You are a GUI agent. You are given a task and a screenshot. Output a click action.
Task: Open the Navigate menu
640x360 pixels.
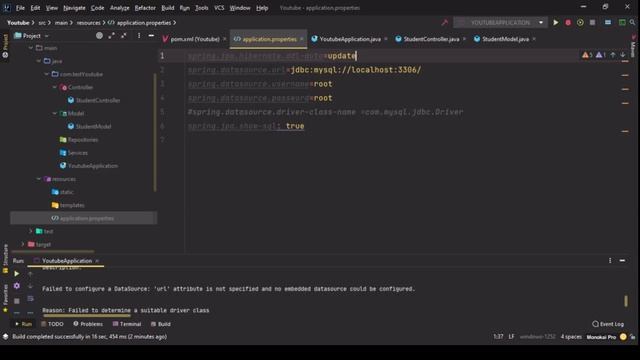coord(74,8)
